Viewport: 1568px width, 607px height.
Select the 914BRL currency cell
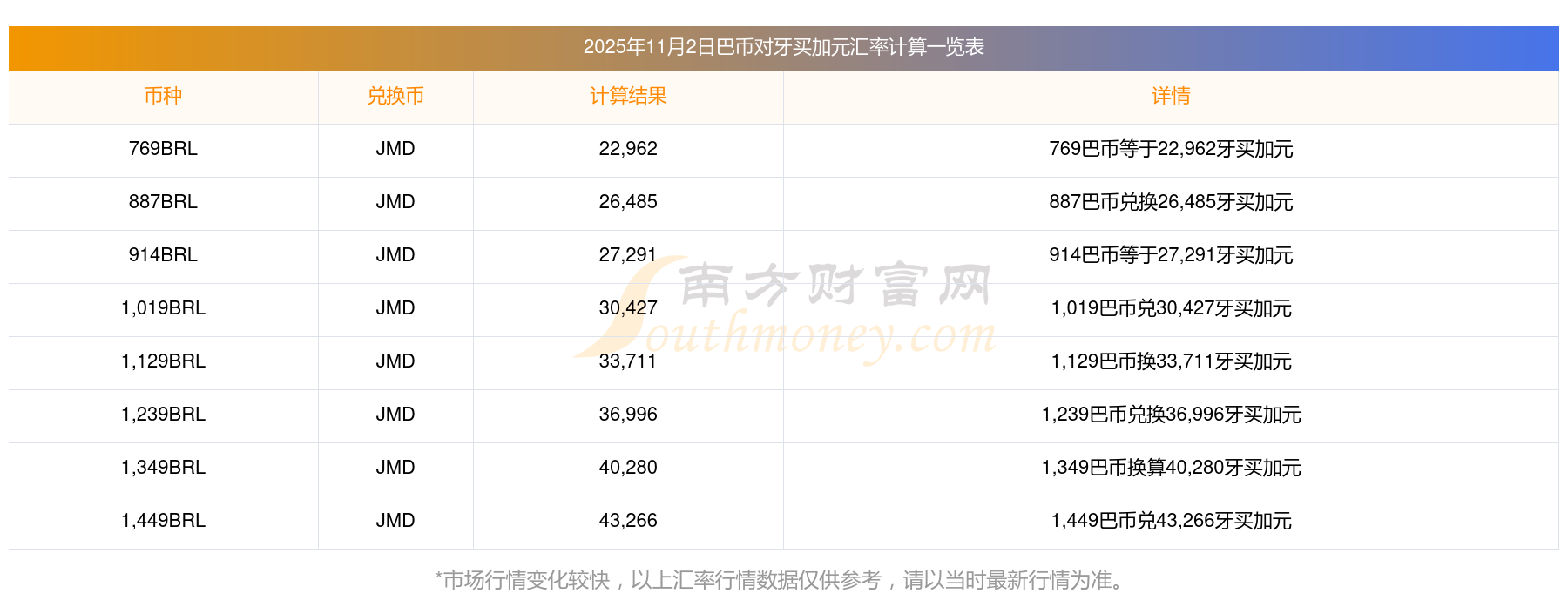pyautogui.click(x=163, y=255)
